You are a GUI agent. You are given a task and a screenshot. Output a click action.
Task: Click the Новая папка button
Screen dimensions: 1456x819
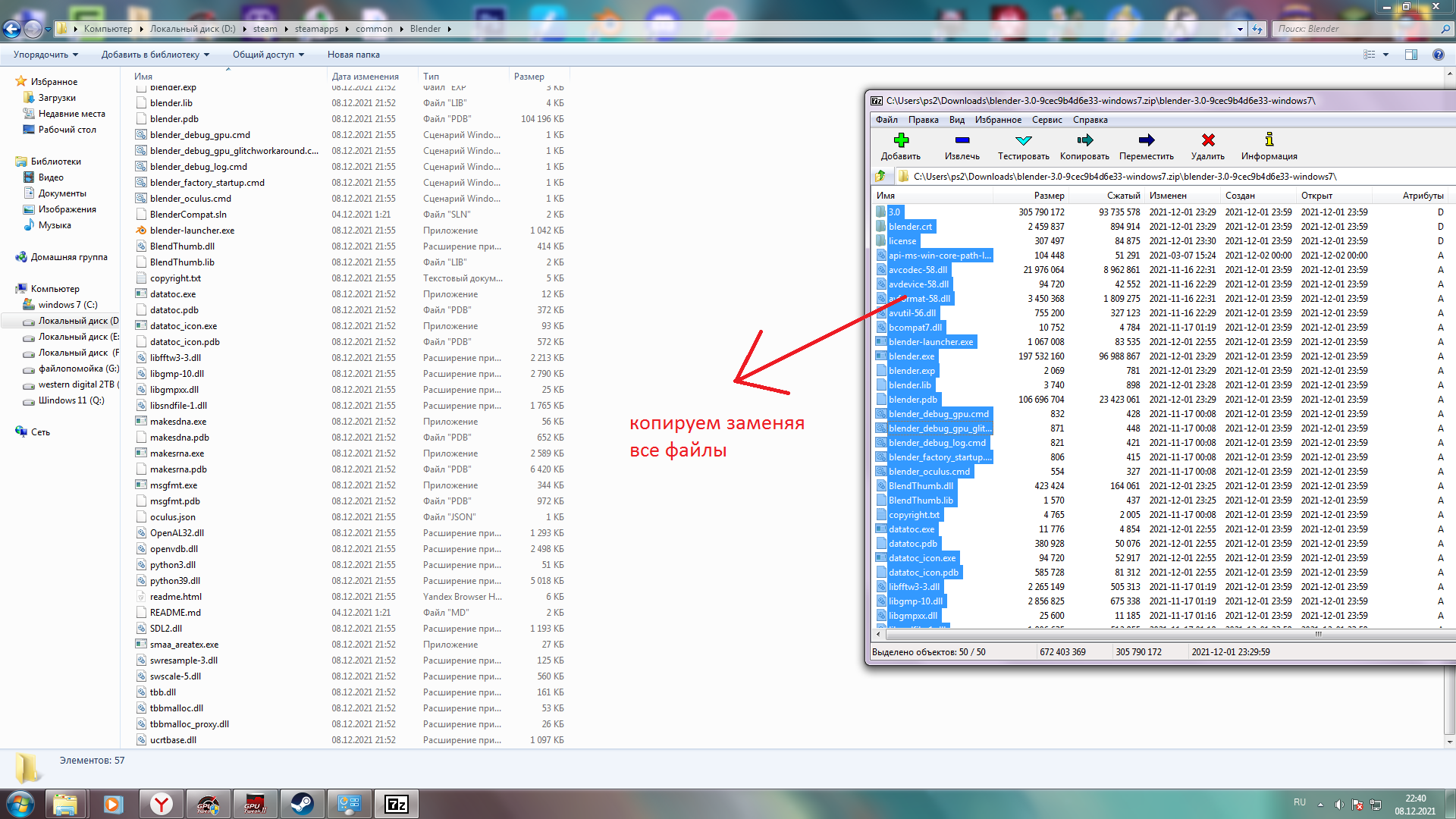353,55
